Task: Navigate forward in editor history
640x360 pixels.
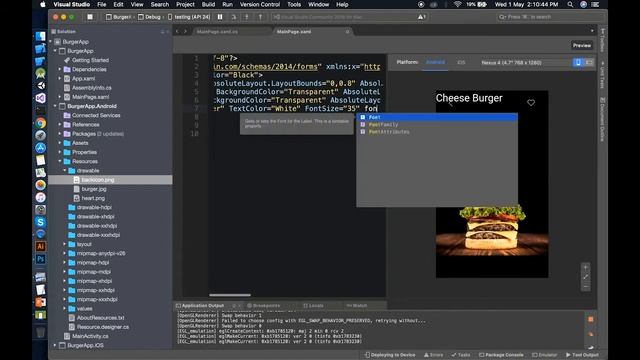Action: pos(185,31)
